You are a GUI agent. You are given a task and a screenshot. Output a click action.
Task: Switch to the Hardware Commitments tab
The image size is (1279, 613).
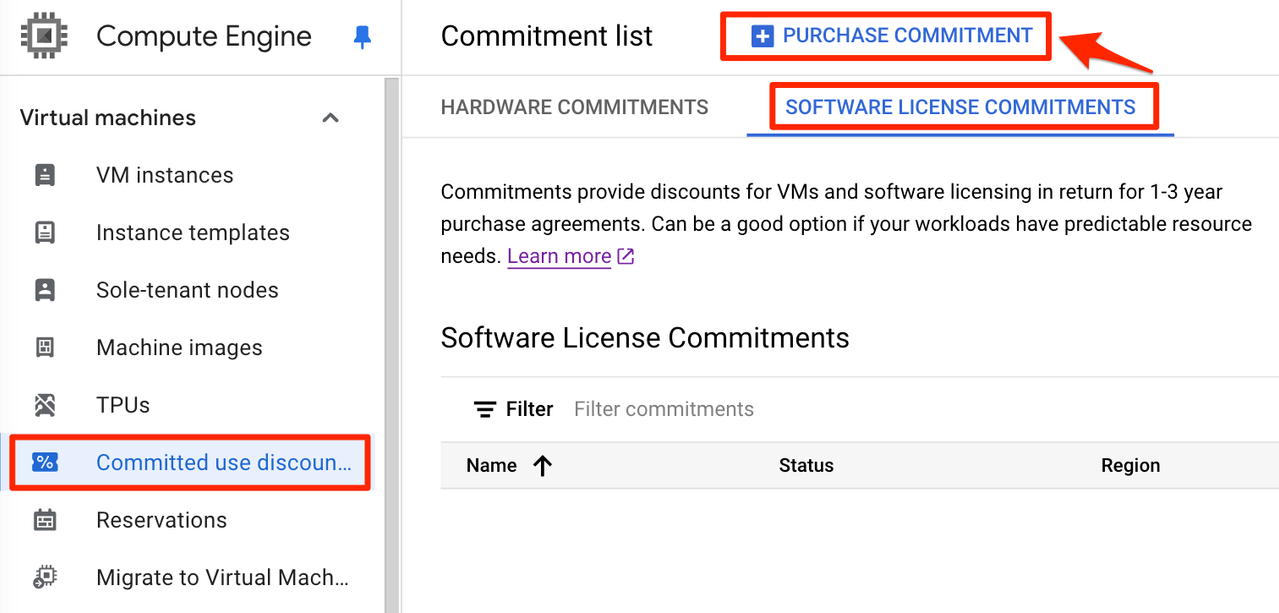[x=575, y=107]
